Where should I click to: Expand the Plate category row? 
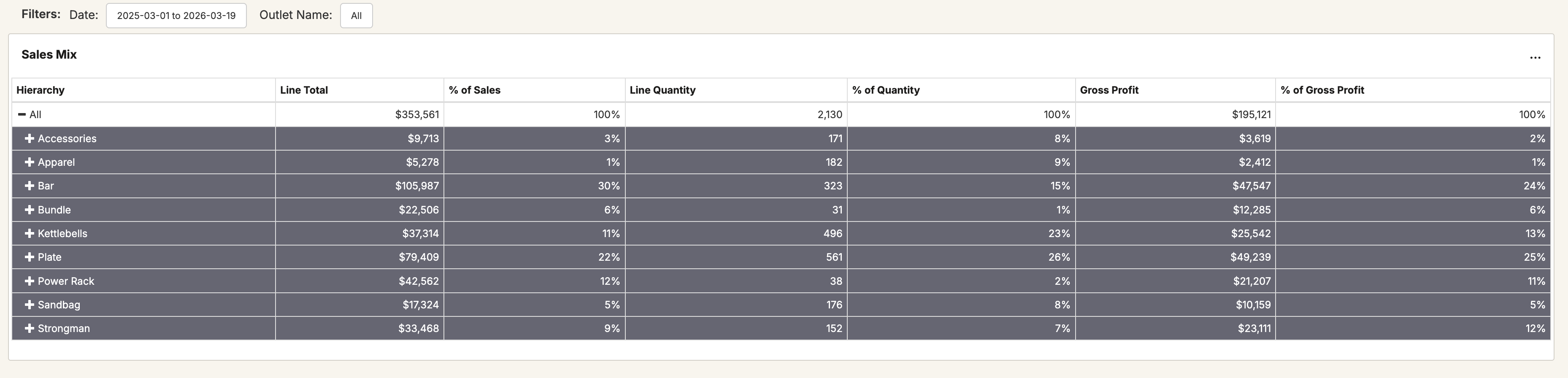click(x=29, y=257)
